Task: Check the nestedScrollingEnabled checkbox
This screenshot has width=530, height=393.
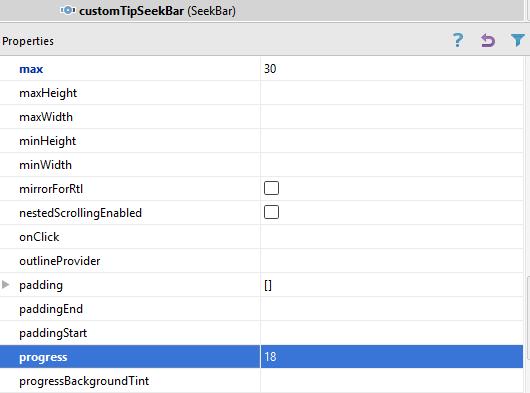Action: pyautogui.click(x=271, y=212)
